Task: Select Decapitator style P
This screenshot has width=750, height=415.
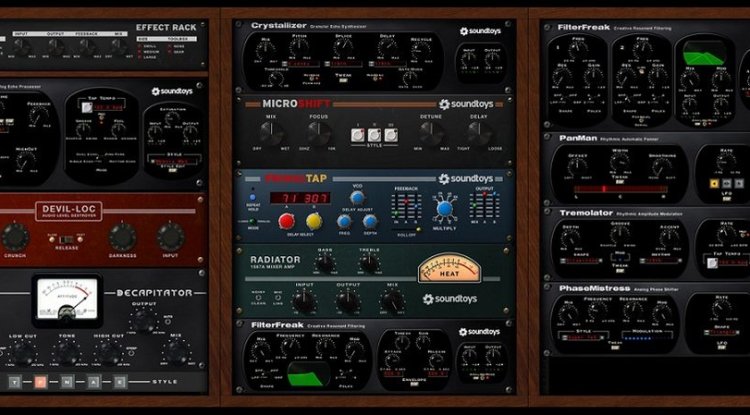Action: 41,382
